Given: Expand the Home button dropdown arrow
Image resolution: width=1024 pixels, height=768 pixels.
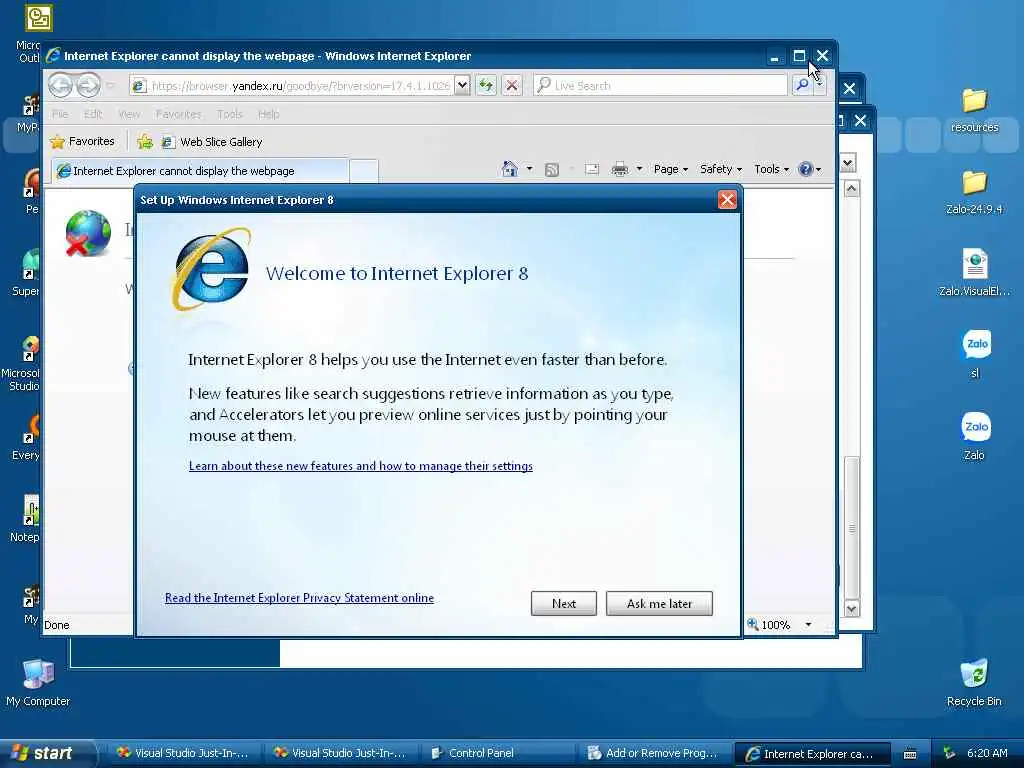Looking at the screenshot, I should [530, 169].
